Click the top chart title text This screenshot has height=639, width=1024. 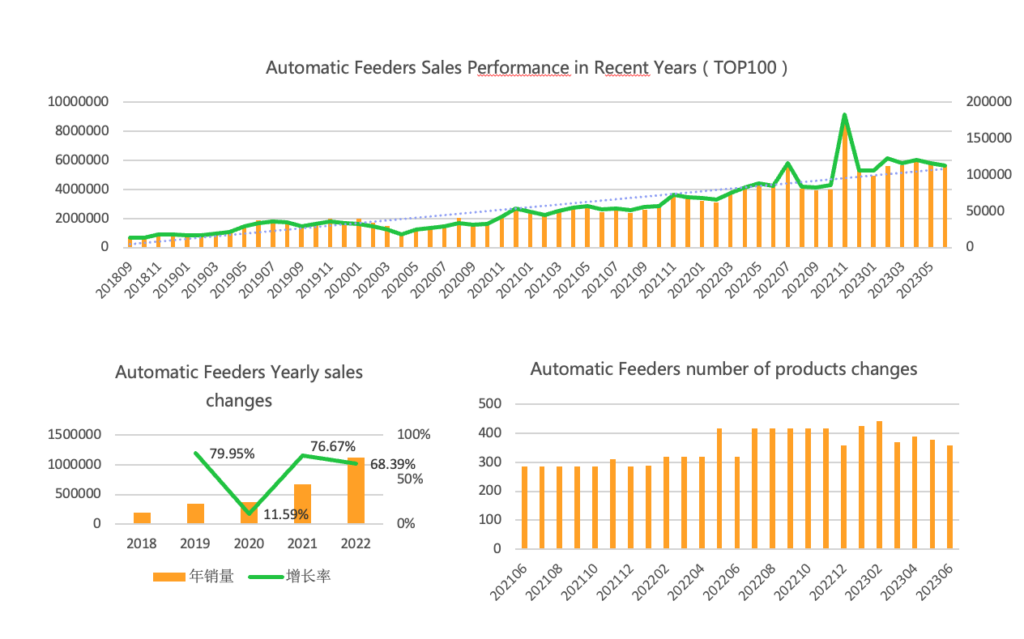pyautogui.click(x=526, y=68)
